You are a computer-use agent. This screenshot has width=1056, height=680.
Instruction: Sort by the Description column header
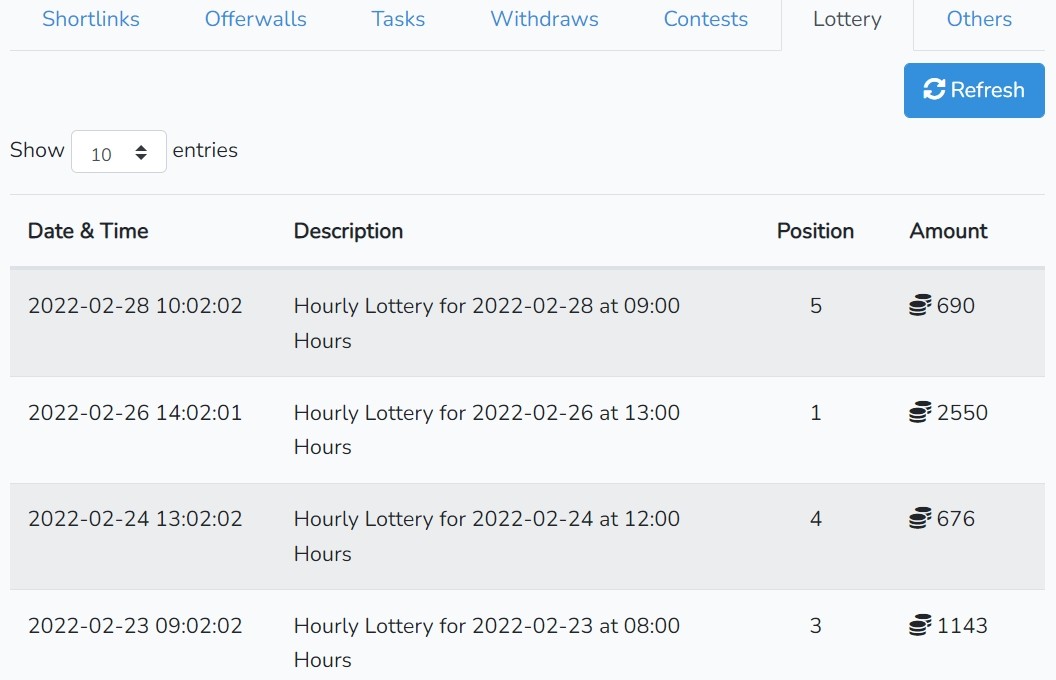(348, 231)
